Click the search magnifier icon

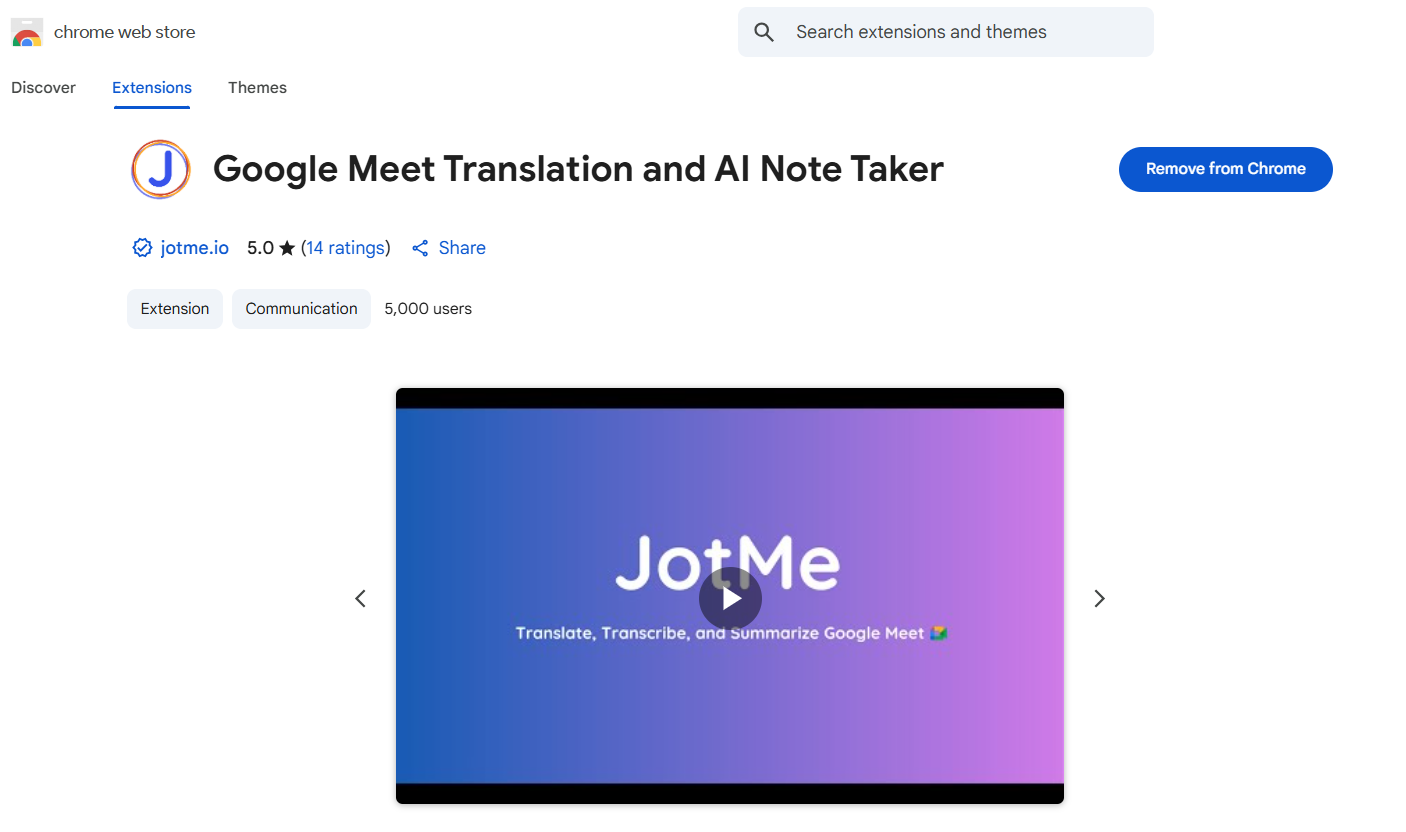tap(764, 32)
